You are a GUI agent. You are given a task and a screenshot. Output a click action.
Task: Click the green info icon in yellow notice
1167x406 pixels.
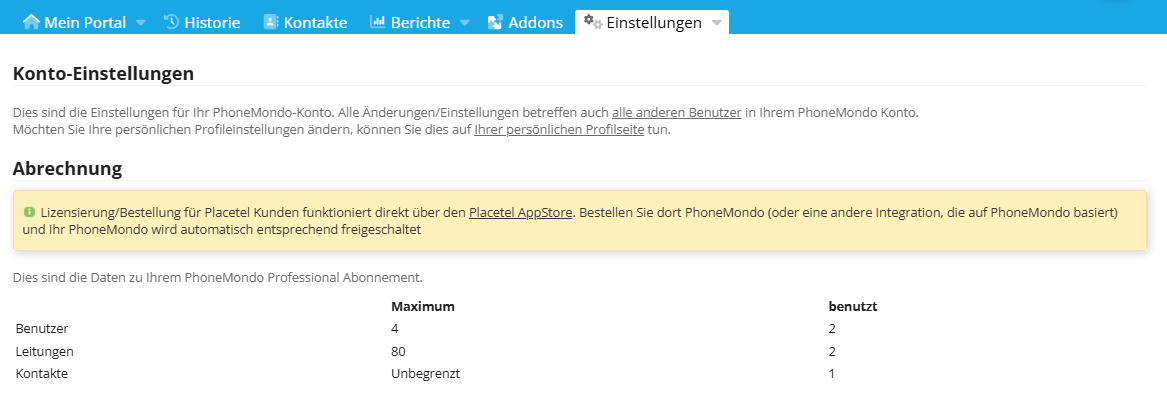point(29,212)
